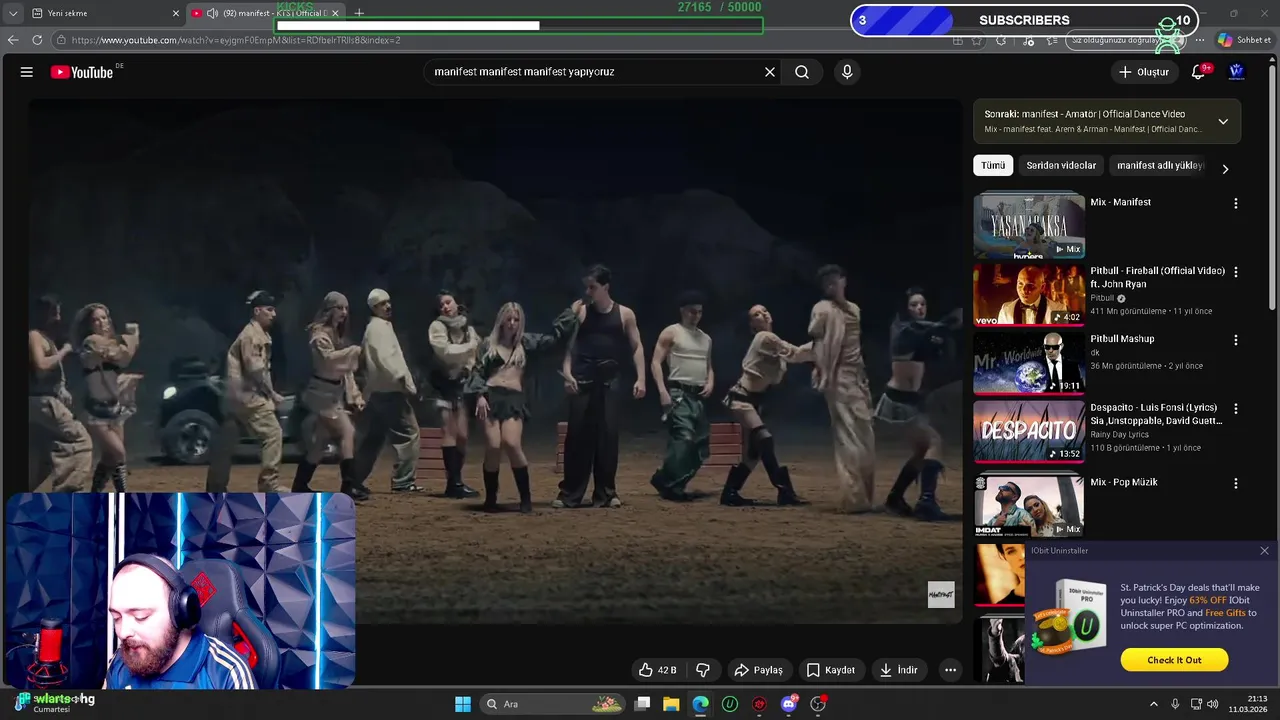Open the Pitbull Mashup thumbnail

click(1029, 362)
